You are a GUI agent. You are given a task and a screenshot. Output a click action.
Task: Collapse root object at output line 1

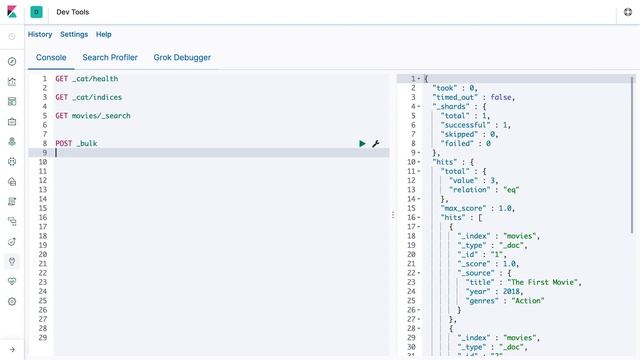419,79
